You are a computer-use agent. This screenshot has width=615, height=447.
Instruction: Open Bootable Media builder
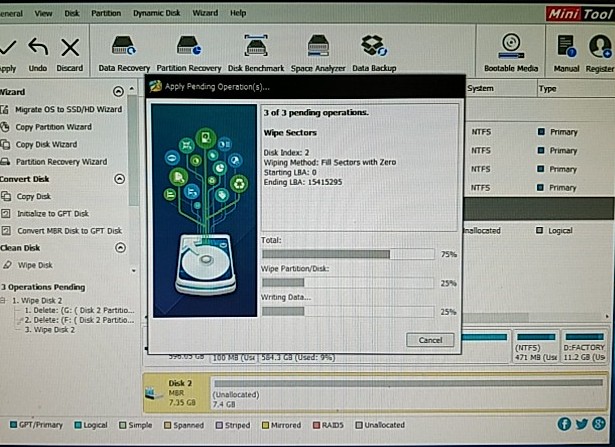coord(511,48)
